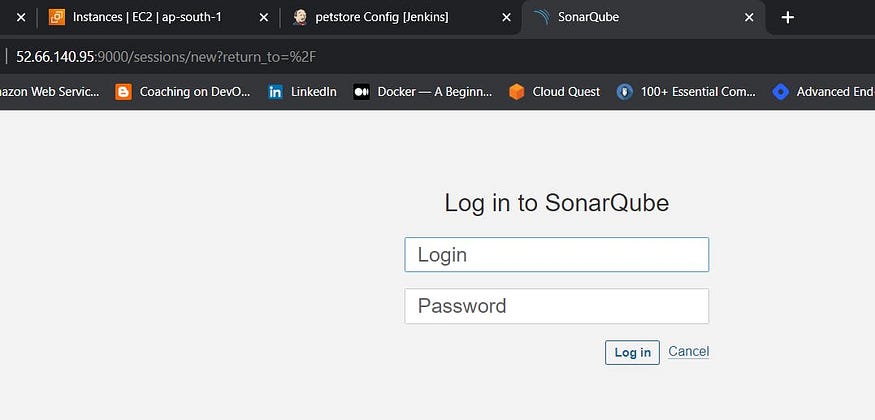Click the SonarQube favicon on active tab
Screen dimensions: 875x420
(541, 17)
